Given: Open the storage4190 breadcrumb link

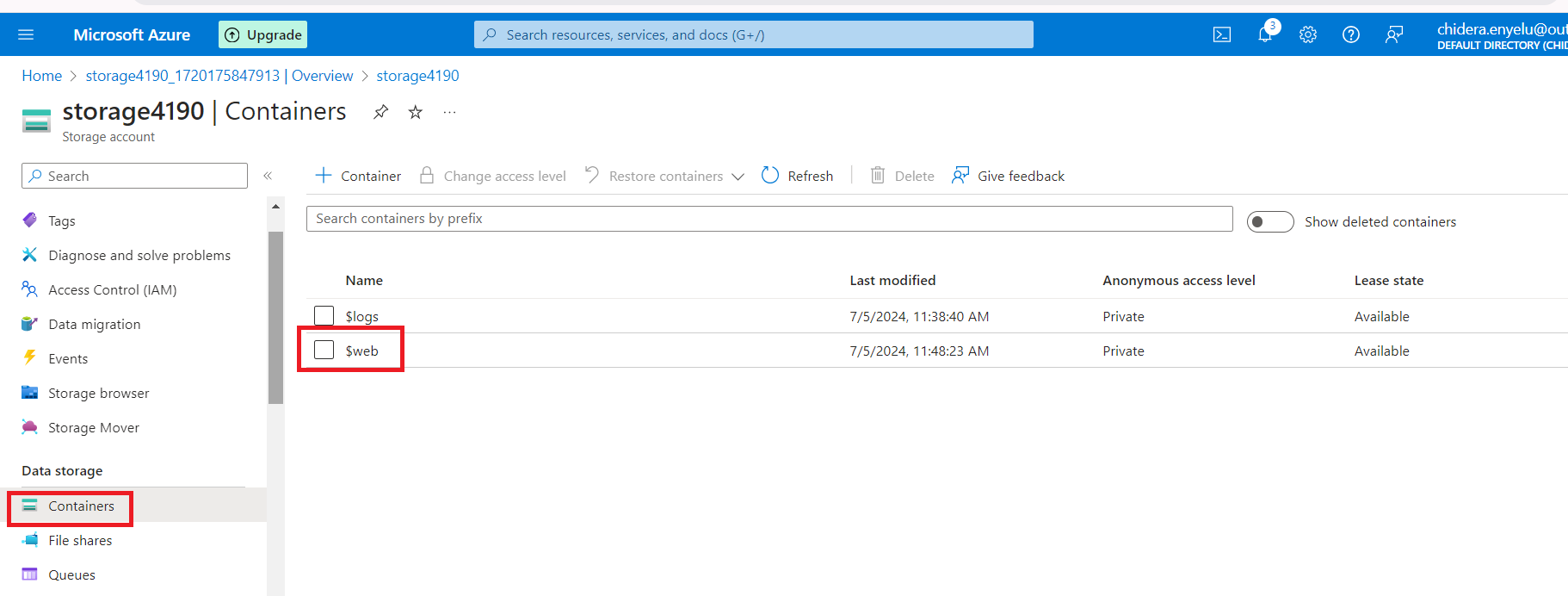Looking at the screenshot, I should tap(417, 76).
